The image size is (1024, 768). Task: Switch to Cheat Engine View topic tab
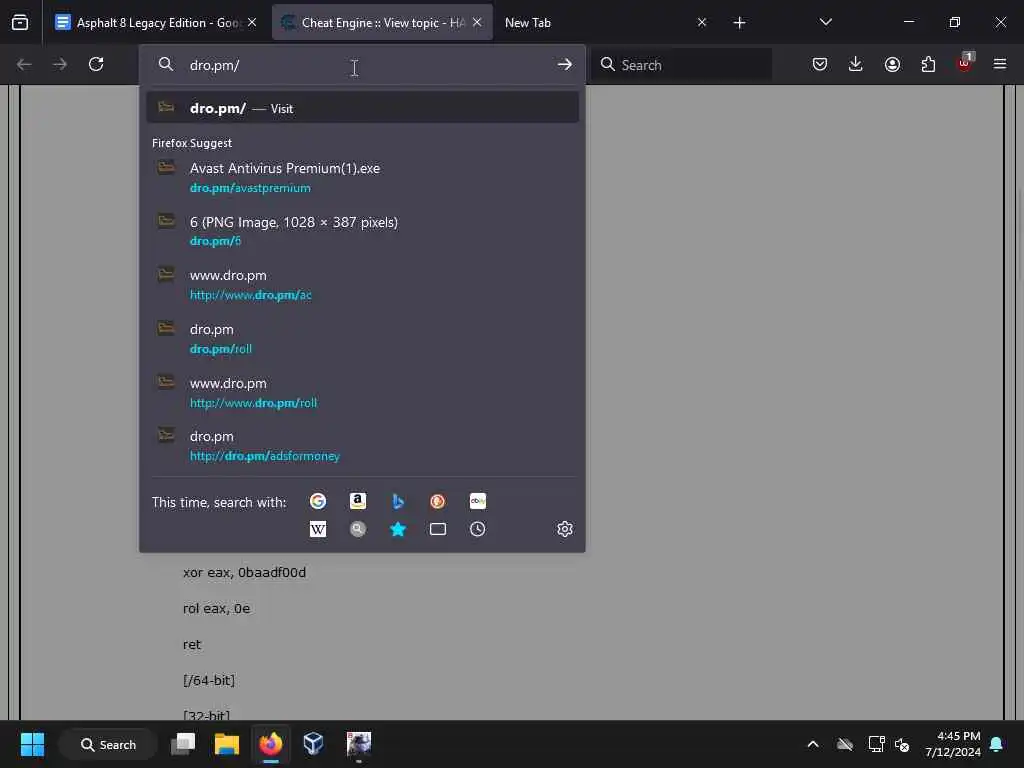point(382,23)
